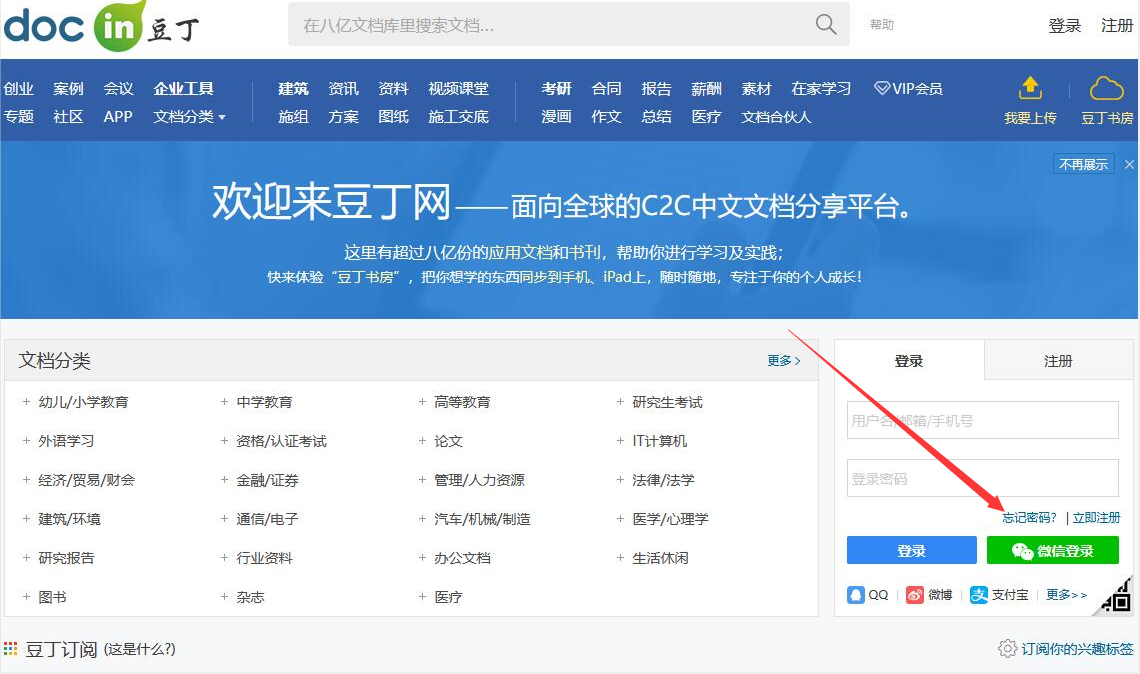
Task: Open the 金融/证券 category
Action: [268, 480]
